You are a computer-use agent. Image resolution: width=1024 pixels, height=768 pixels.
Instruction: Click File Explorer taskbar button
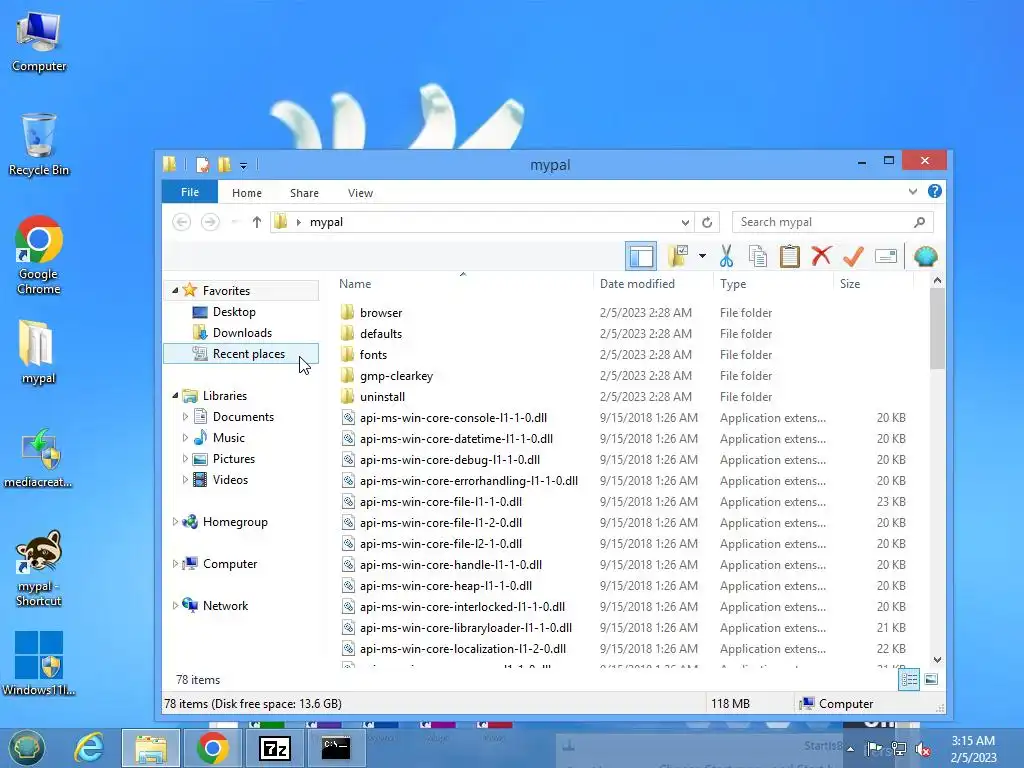point(150,748)
